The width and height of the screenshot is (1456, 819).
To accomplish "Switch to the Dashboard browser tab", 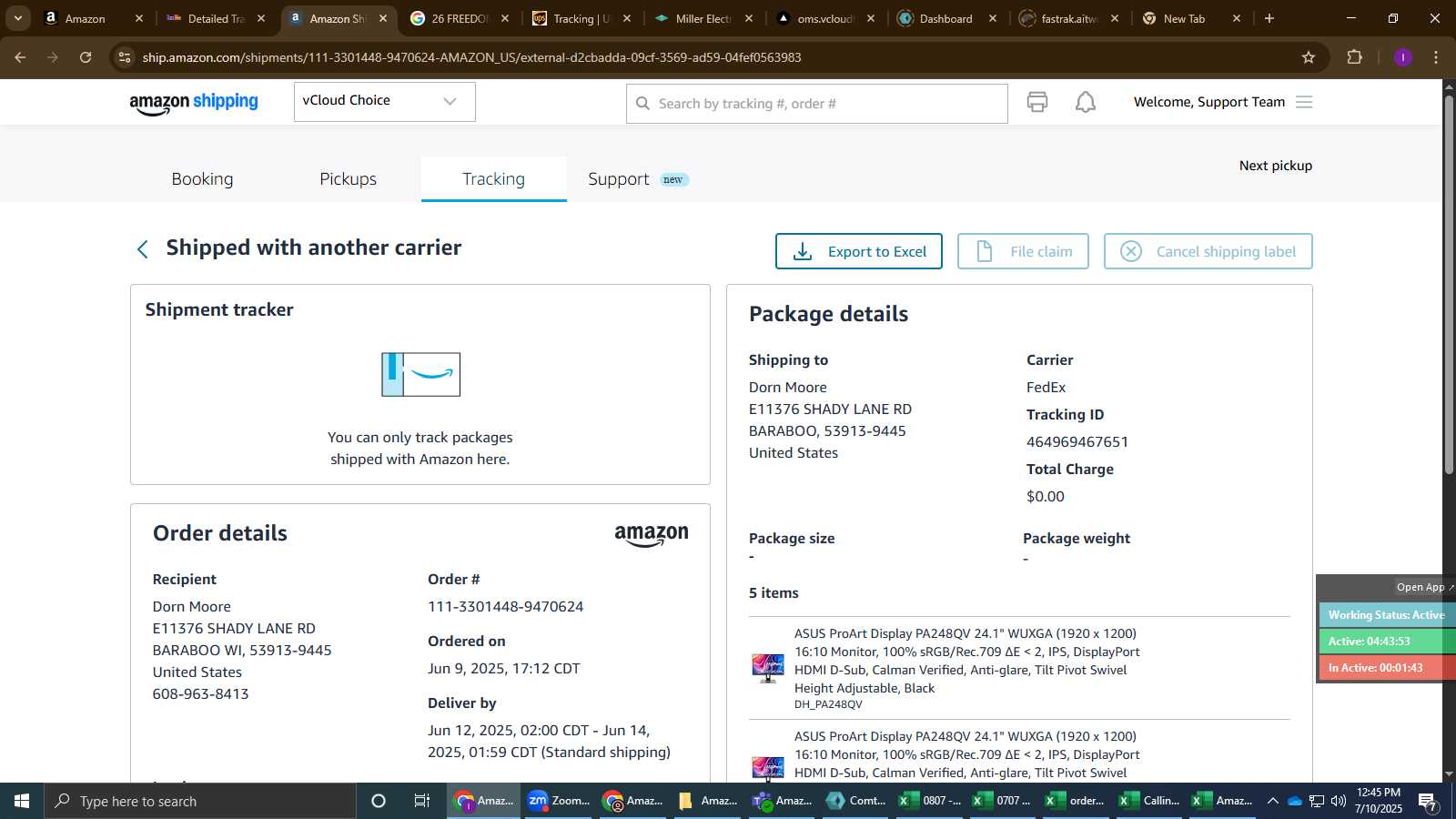I will click(946, 18).
